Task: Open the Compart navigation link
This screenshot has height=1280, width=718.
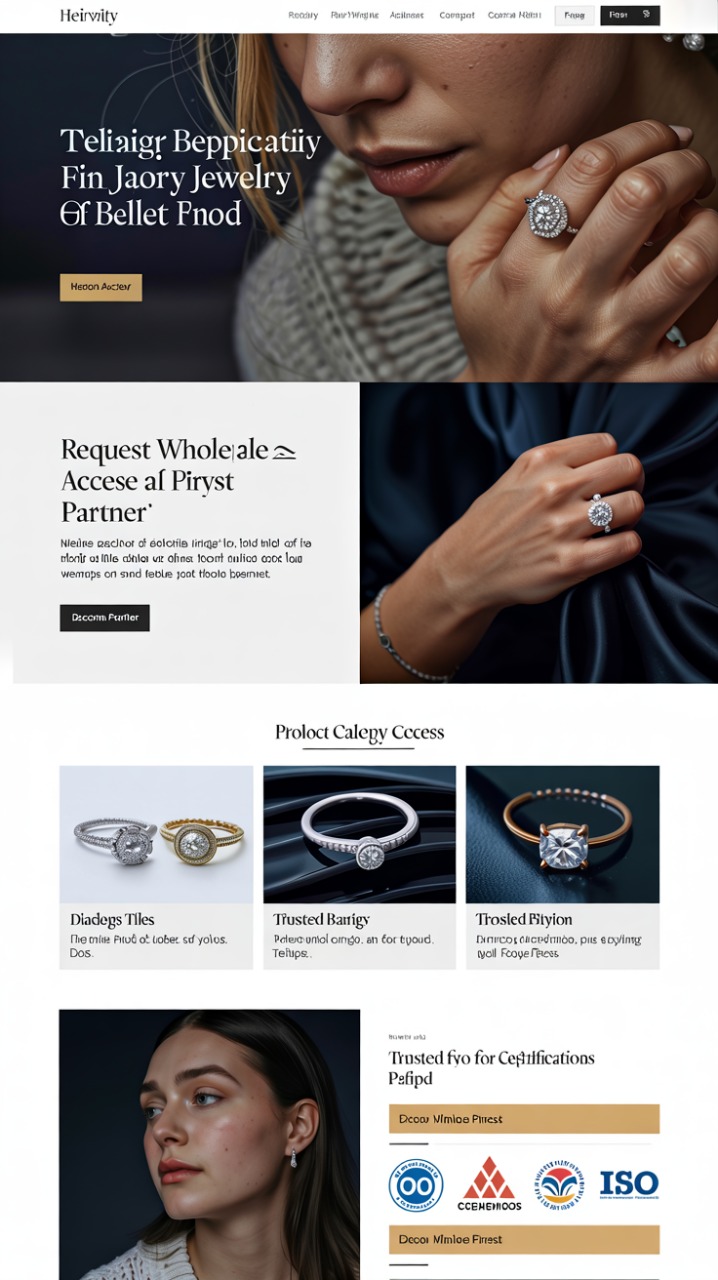Action: pos(457,15)
